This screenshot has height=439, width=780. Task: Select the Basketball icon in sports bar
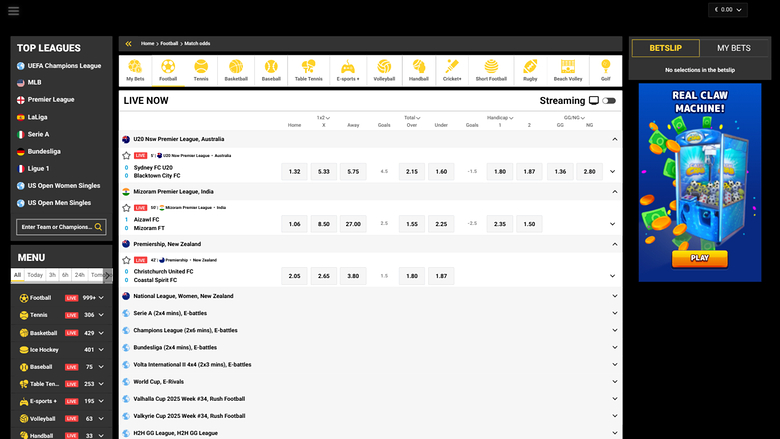tap(236, 69)
